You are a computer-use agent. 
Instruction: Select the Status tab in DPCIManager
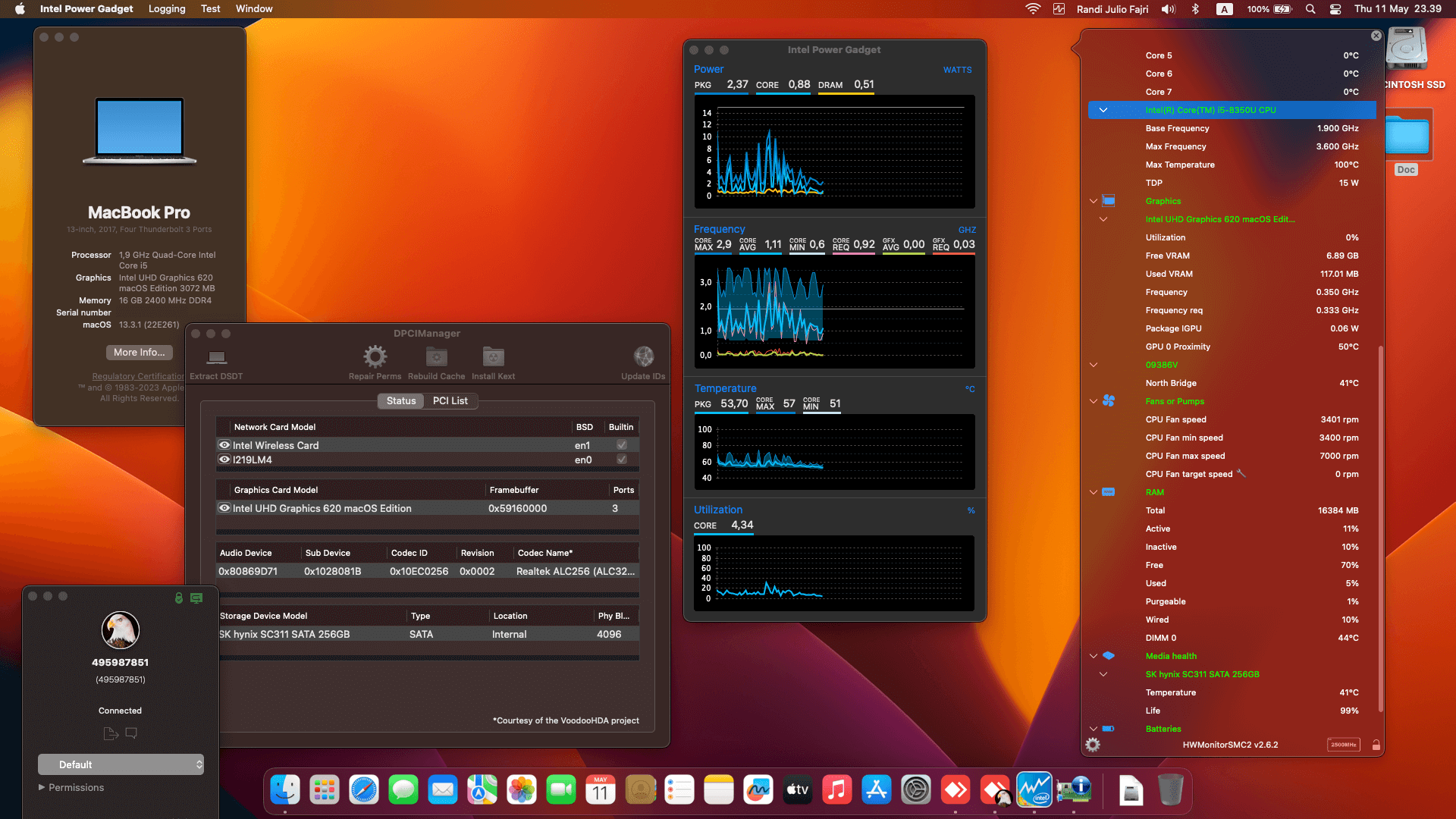point(401,400)
